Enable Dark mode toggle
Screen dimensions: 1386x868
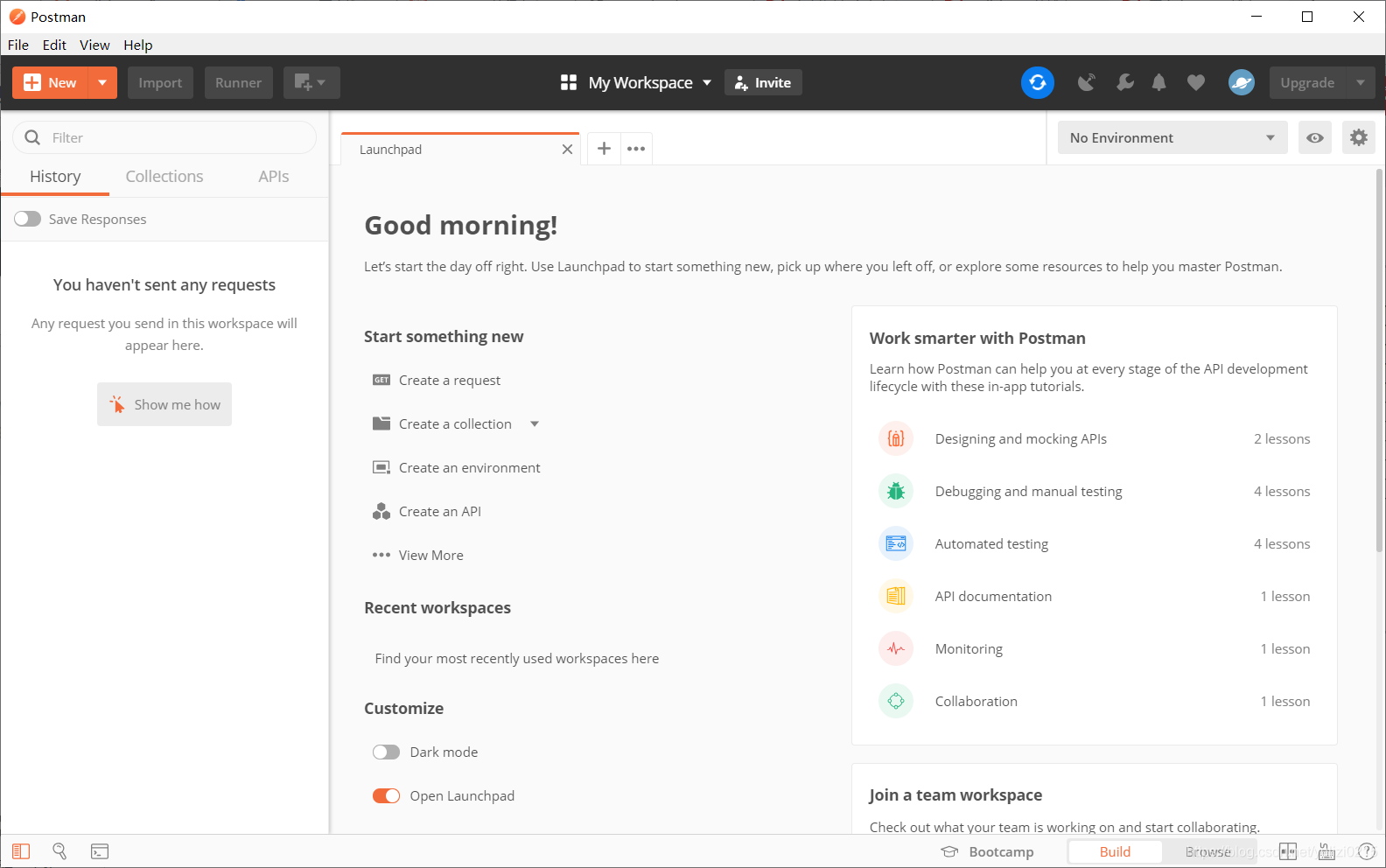point(386,752)
